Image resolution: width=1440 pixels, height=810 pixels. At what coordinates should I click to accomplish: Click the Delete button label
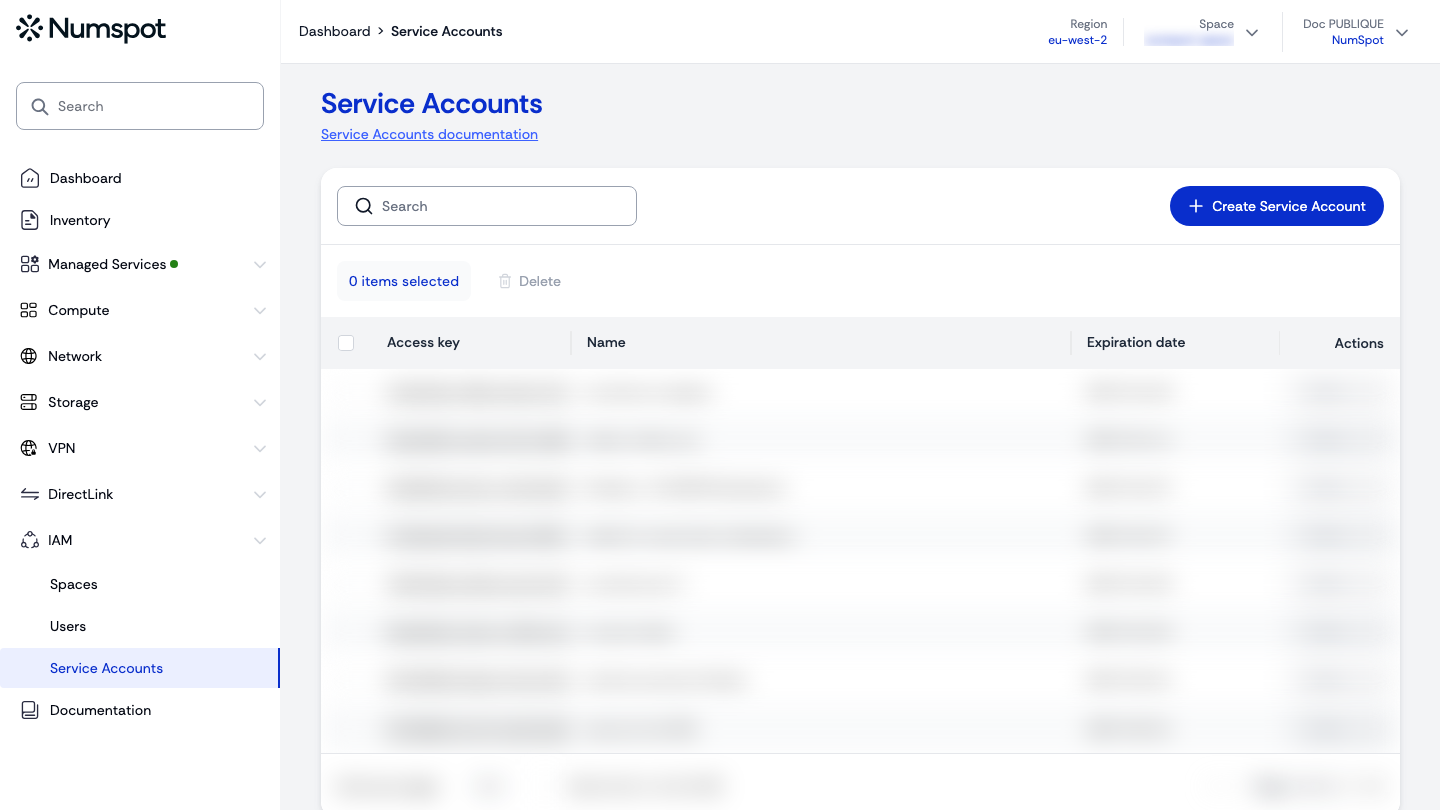click(x=540, y=281)
